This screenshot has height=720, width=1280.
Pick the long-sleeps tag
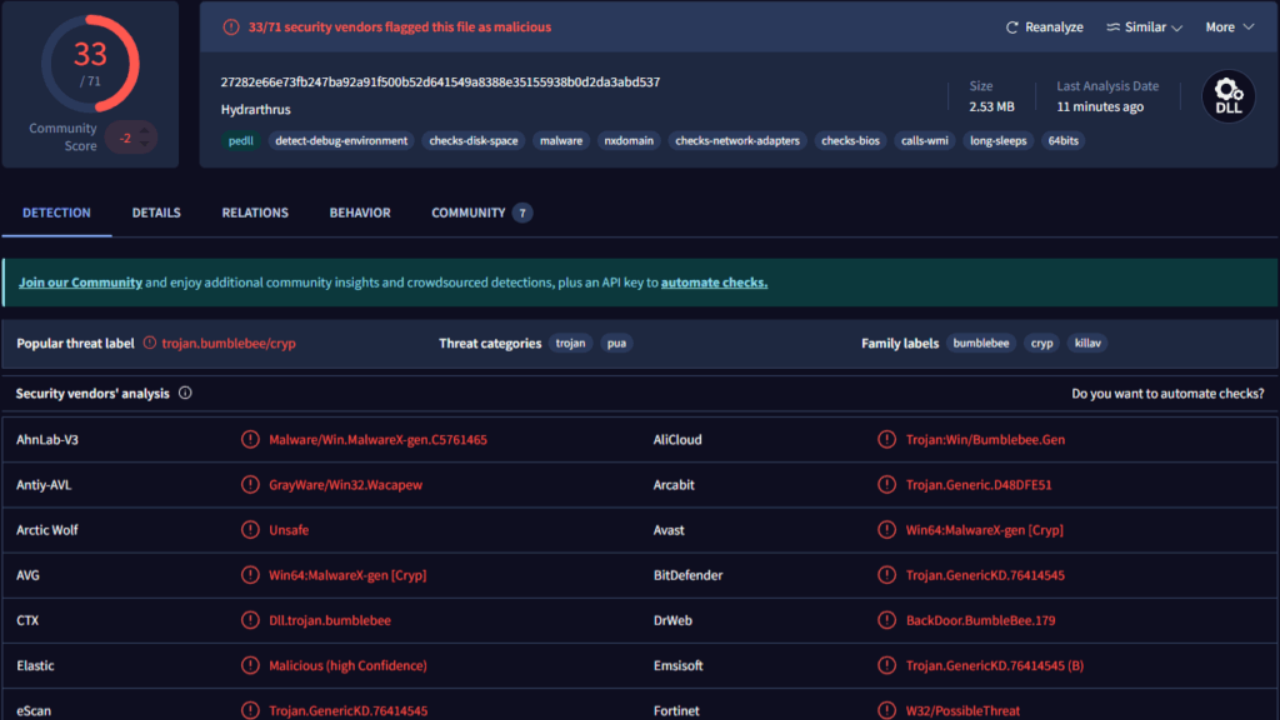(x=998, y=141)
